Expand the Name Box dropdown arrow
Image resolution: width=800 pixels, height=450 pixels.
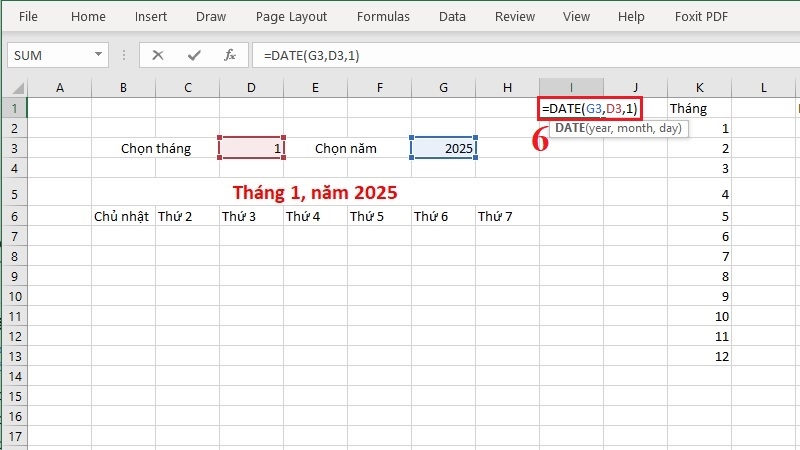click(x=98, y=54)
